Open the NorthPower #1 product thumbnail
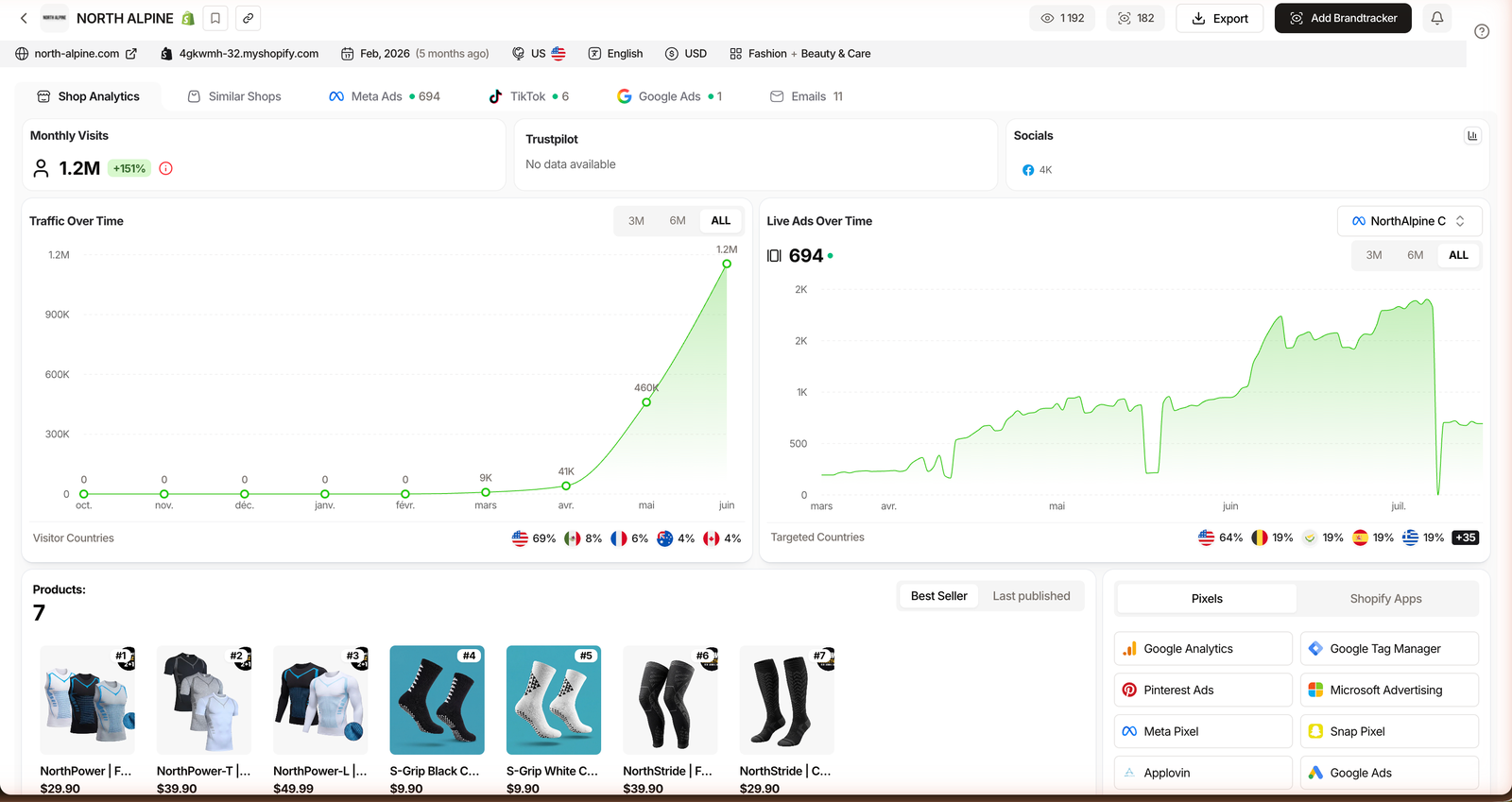Image resolution: width=1512 pixels, height=802 pixels. [87, 700]
